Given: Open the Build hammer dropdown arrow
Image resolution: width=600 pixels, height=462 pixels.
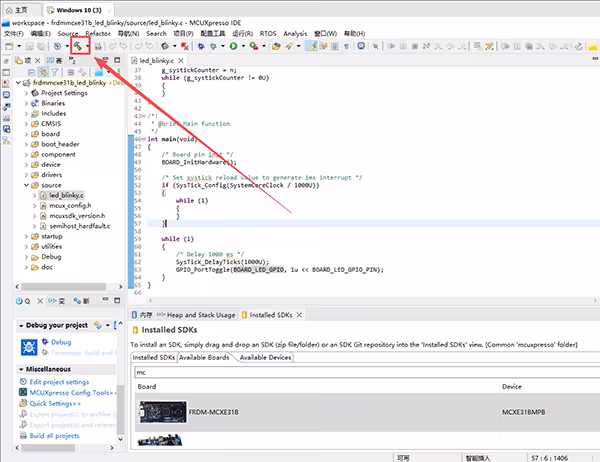Looking at the screenshot, I should click(88, 46).
